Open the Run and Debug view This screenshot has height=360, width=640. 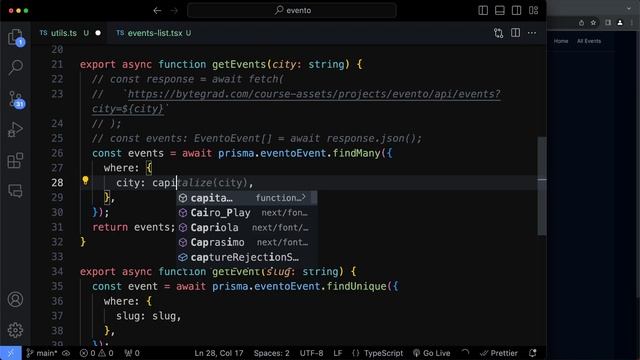16,130
